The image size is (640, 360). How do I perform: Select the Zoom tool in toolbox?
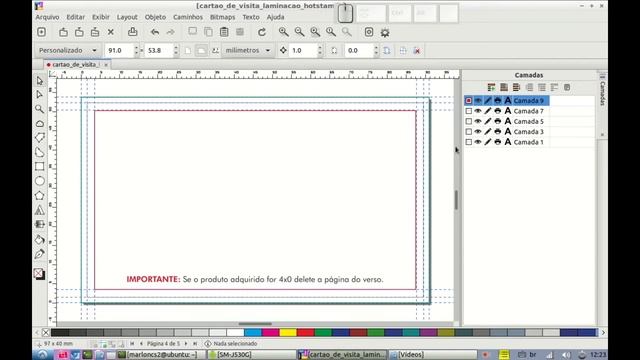[40, 109]
